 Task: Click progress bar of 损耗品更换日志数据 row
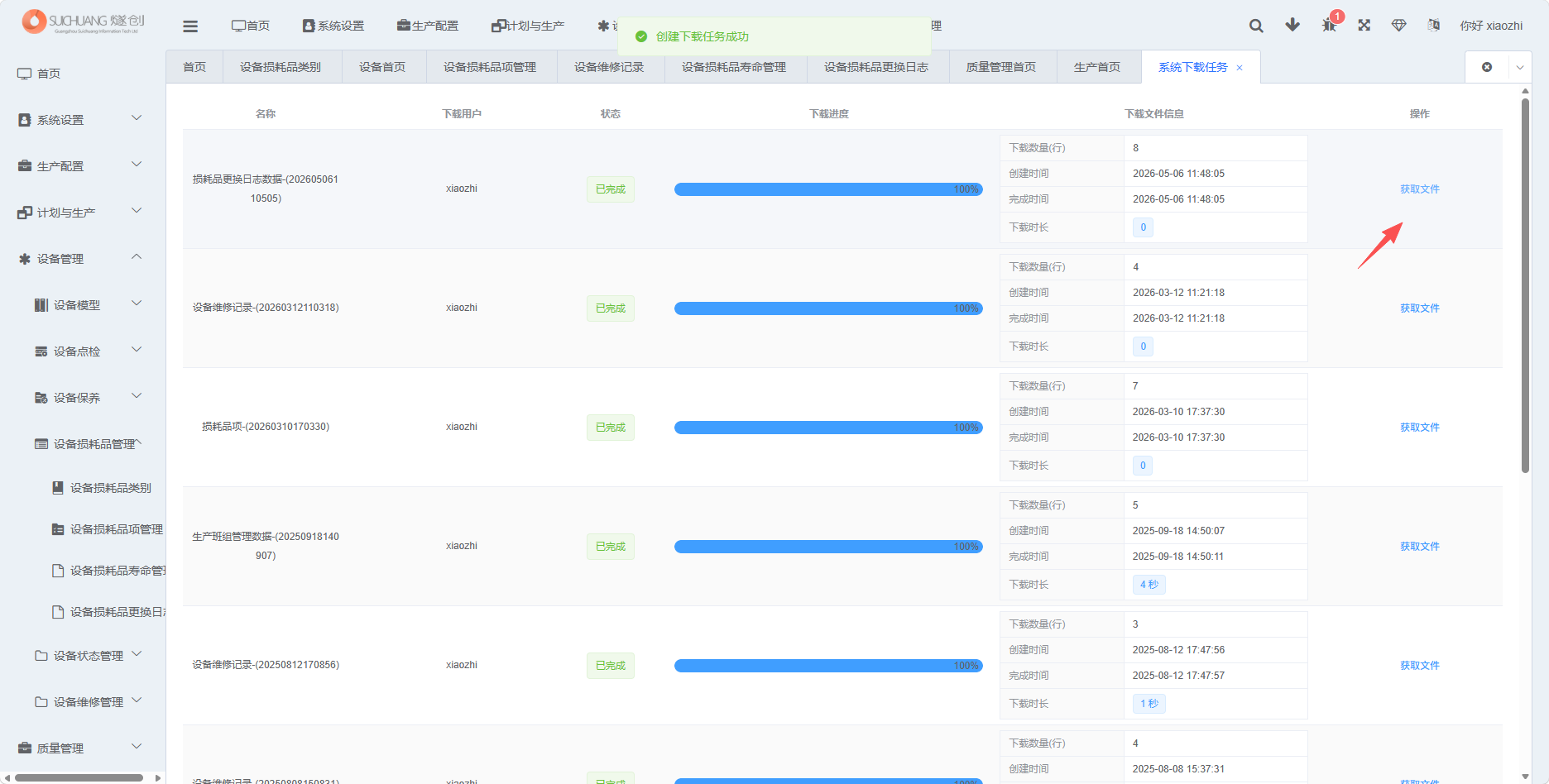(x=828, y=189)
